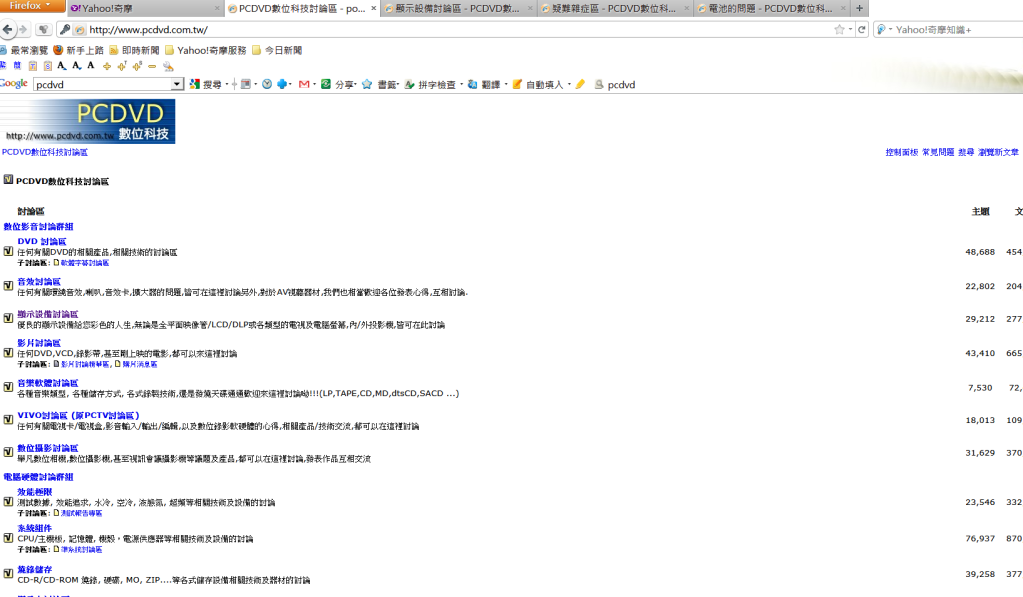The height and width of the screenshot is (597, 1023).
Task: Click the status icon beside DVD 討論區
Action: click(8, 252)
